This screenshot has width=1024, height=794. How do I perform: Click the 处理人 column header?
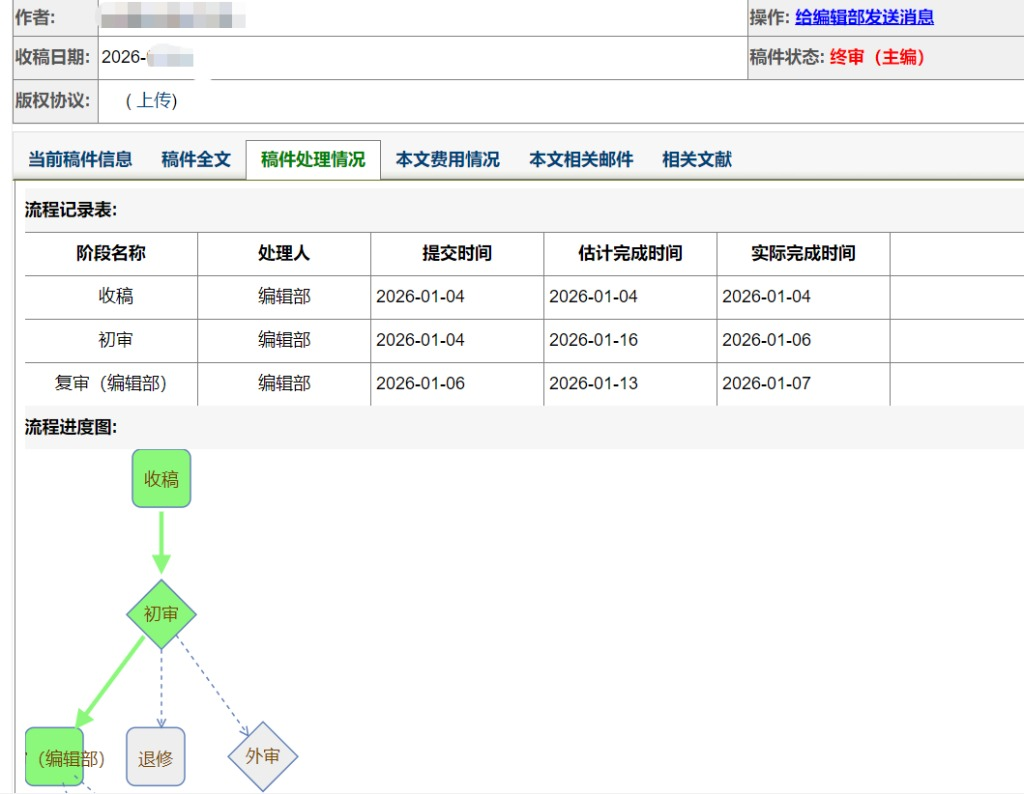tap(284, 254)
